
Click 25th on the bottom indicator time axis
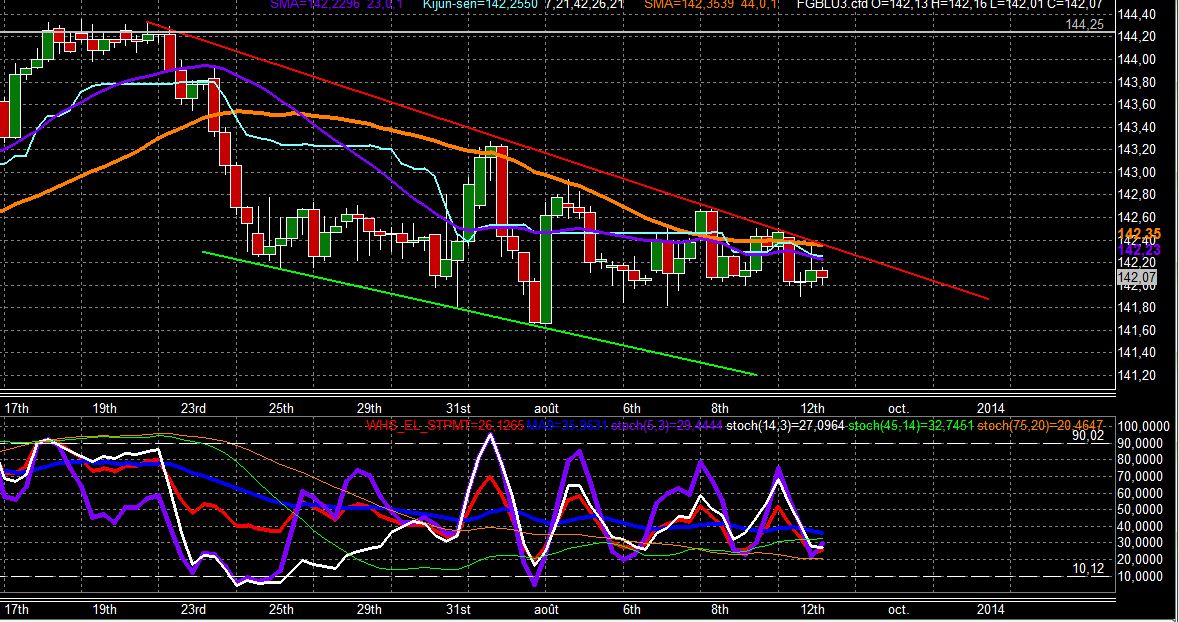point(281,609)
